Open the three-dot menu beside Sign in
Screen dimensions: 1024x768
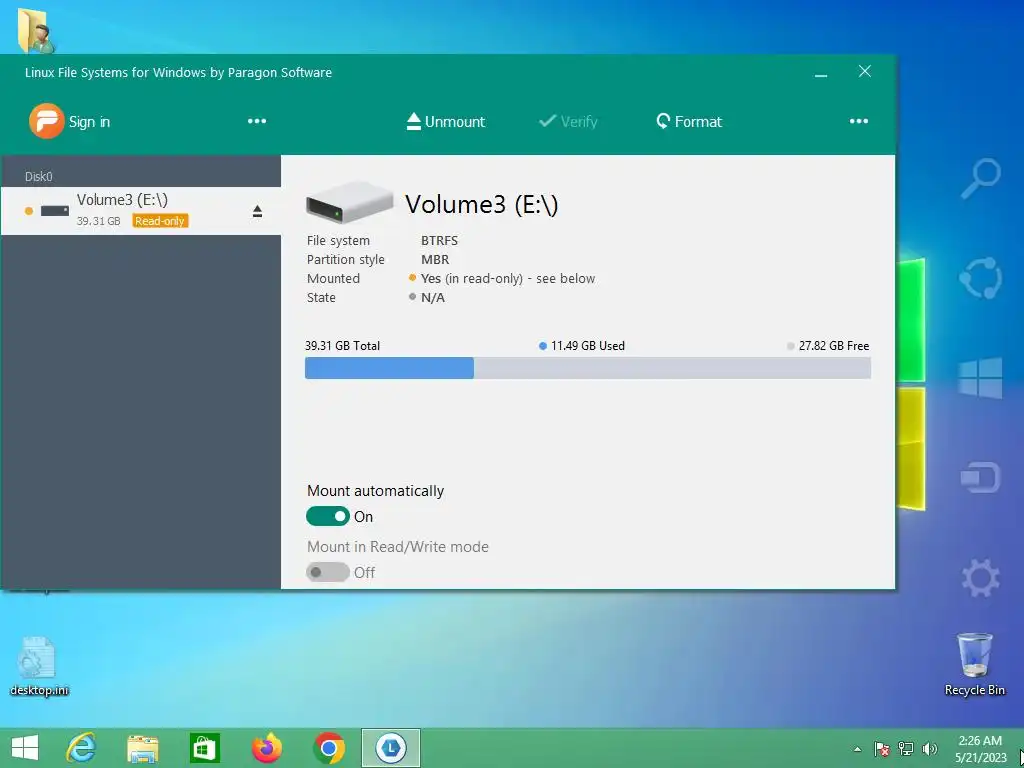click(257, 121)
